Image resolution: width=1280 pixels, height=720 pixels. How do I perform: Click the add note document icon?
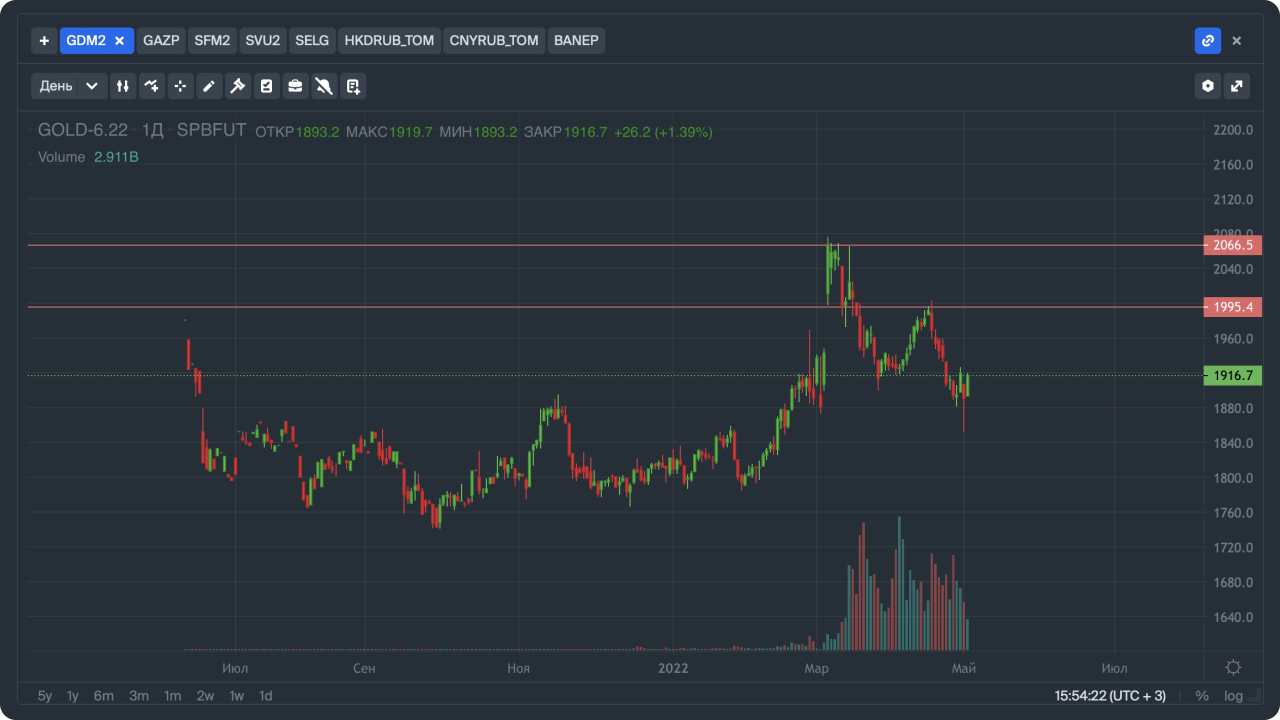353,86
